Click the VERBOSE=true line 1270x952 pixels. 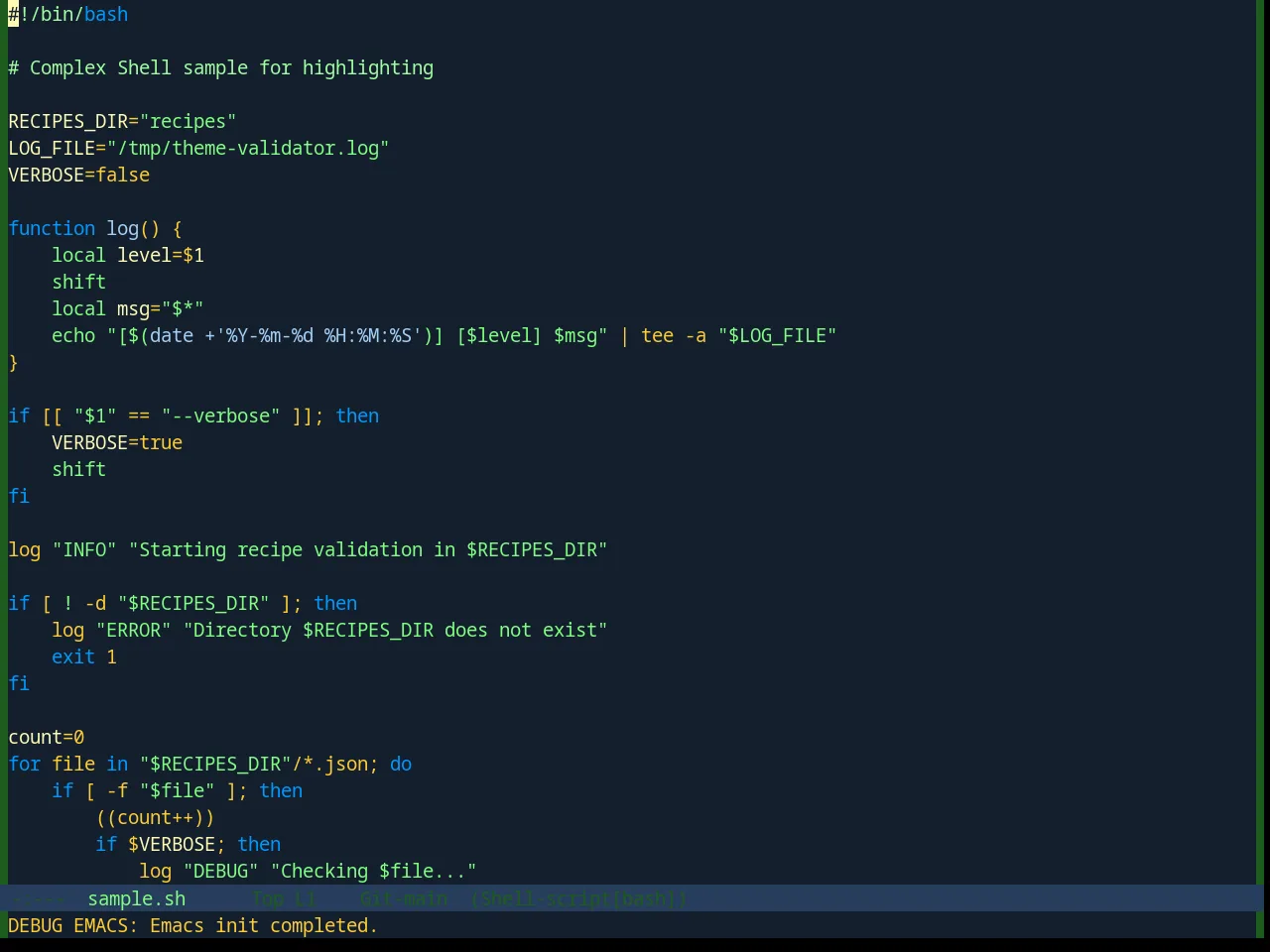tap(117, 442)
